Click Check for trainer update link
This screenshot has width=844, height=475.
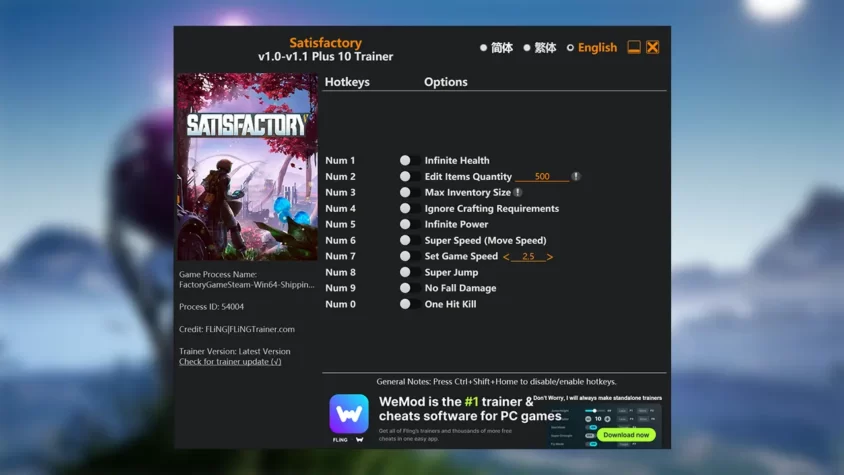pos(230,361)
